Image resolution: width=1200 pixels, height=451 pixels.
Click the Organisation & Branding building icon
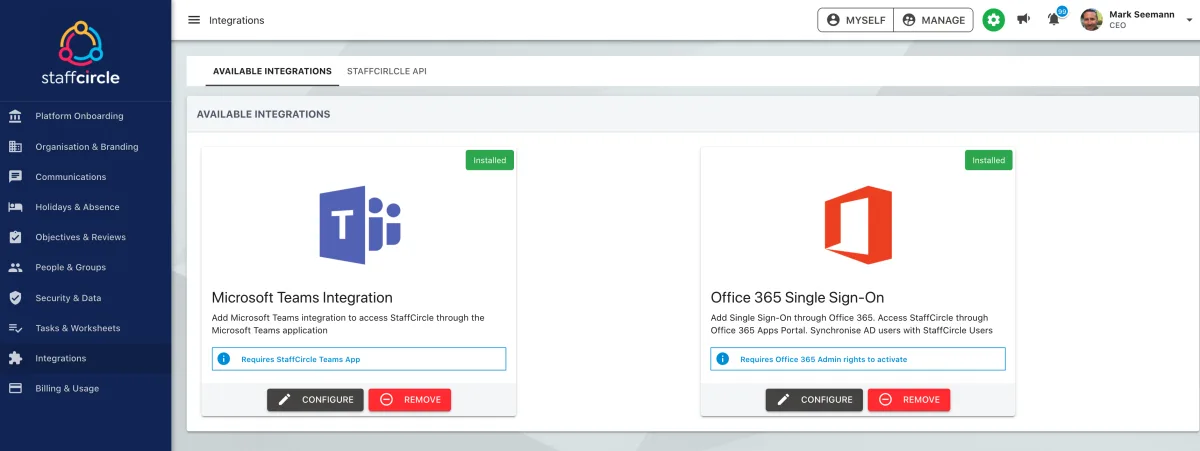coord(15,146)
